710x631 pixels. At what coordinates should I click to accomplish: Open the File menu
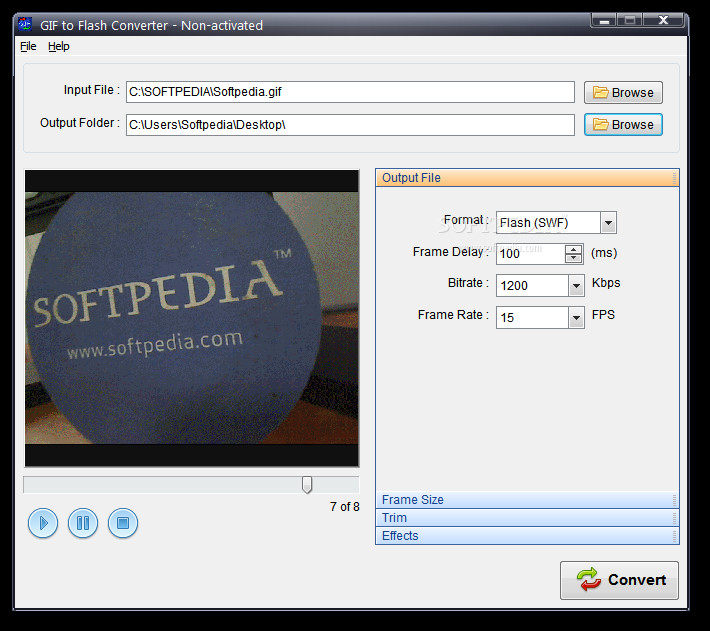[28, 46]
